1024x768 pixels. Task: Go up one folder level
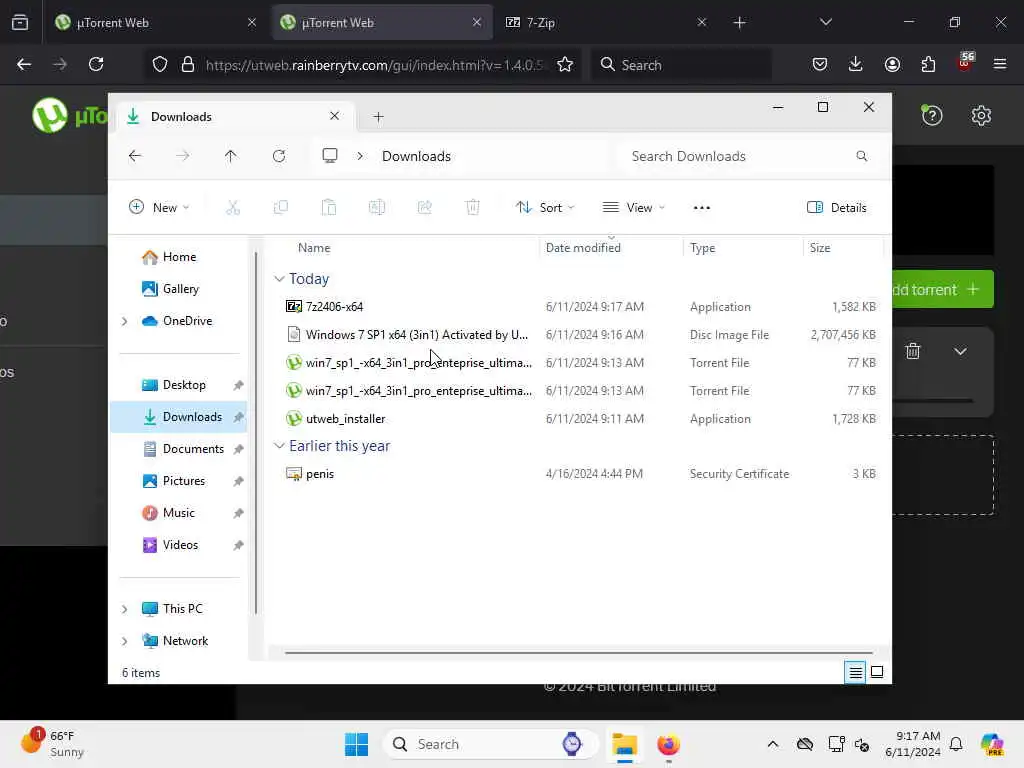[x=231, y=156]
